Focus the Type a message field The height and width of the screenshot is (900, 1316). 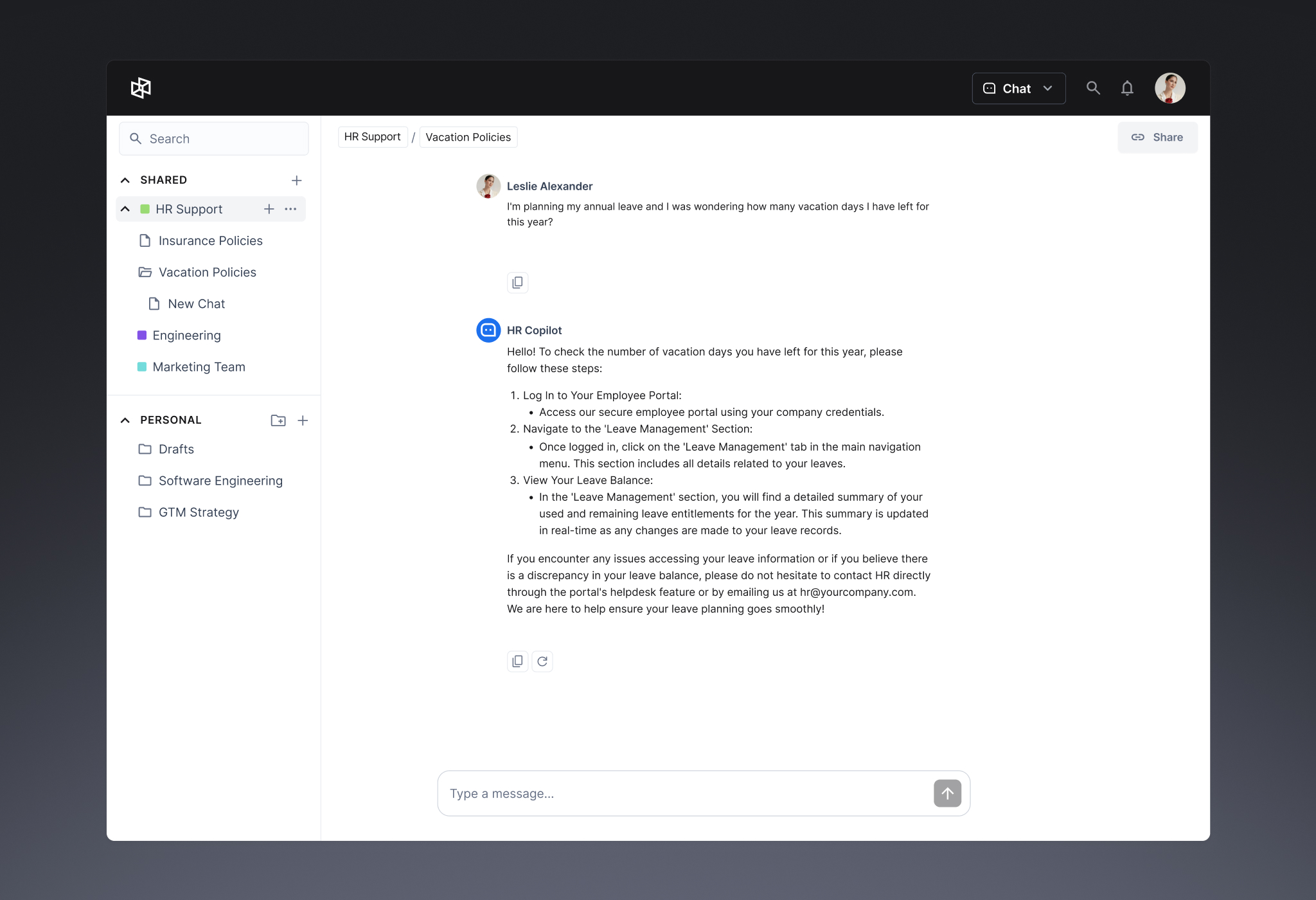click(684, 793)
